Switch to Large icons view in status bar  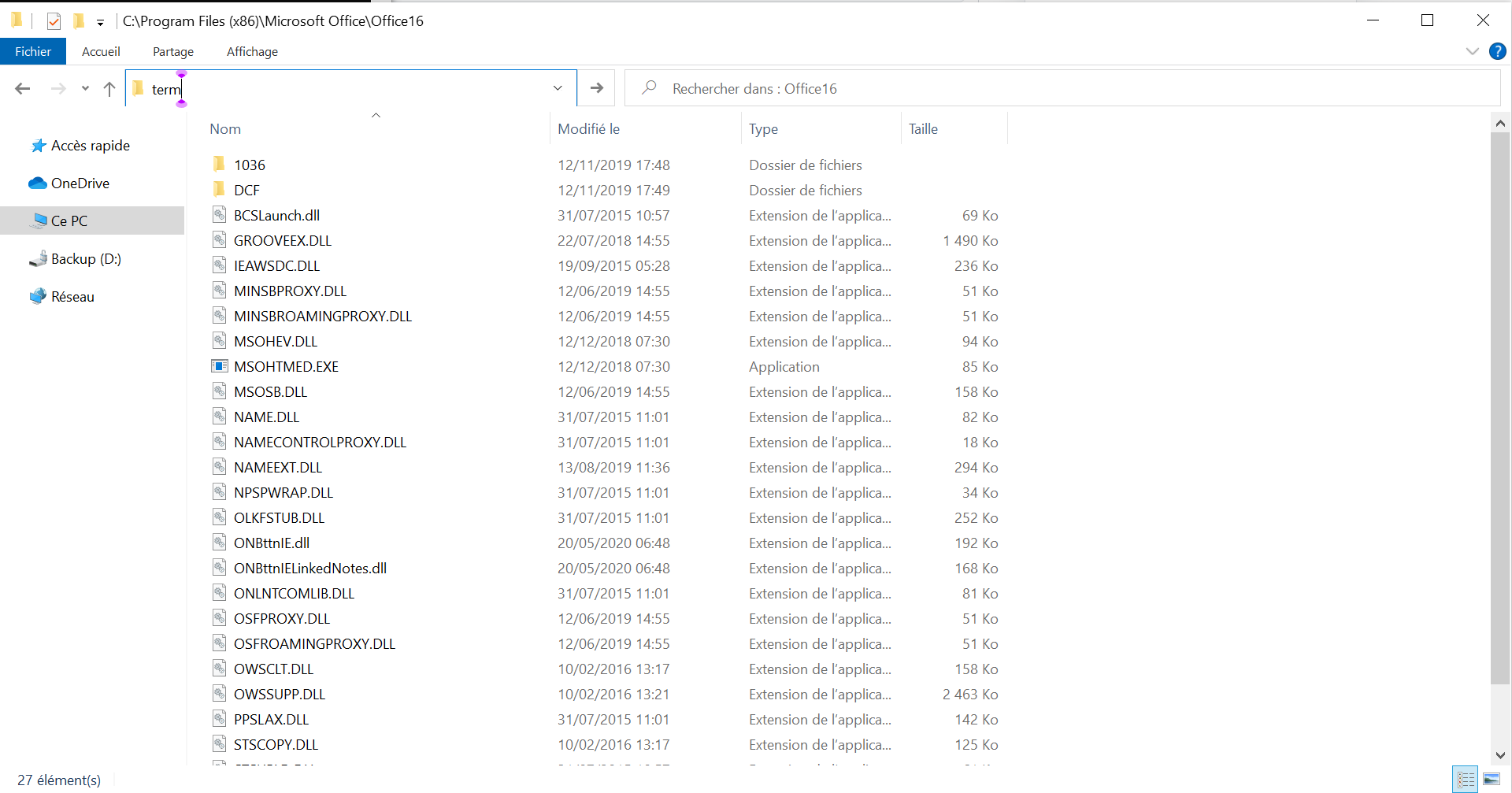tap(1492, 780)
